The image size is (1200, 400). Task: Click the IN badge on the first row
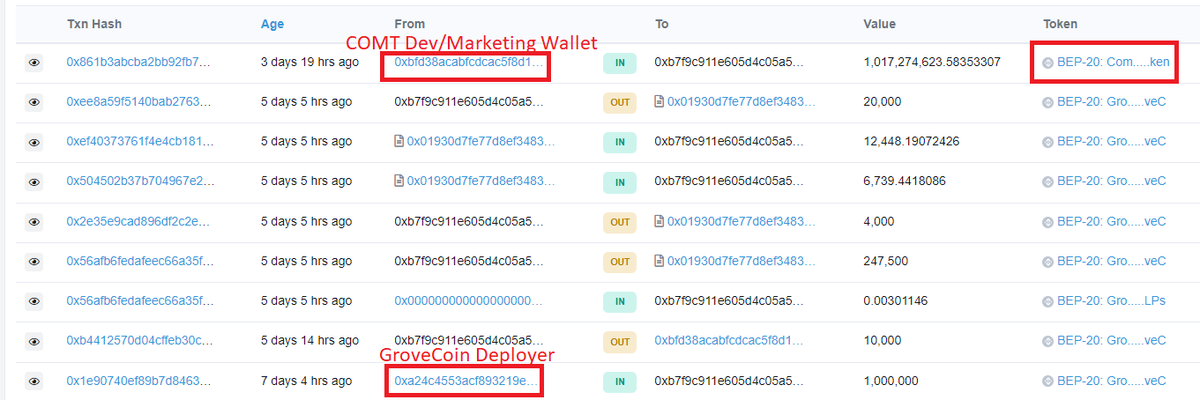click(x=620, y=62)
